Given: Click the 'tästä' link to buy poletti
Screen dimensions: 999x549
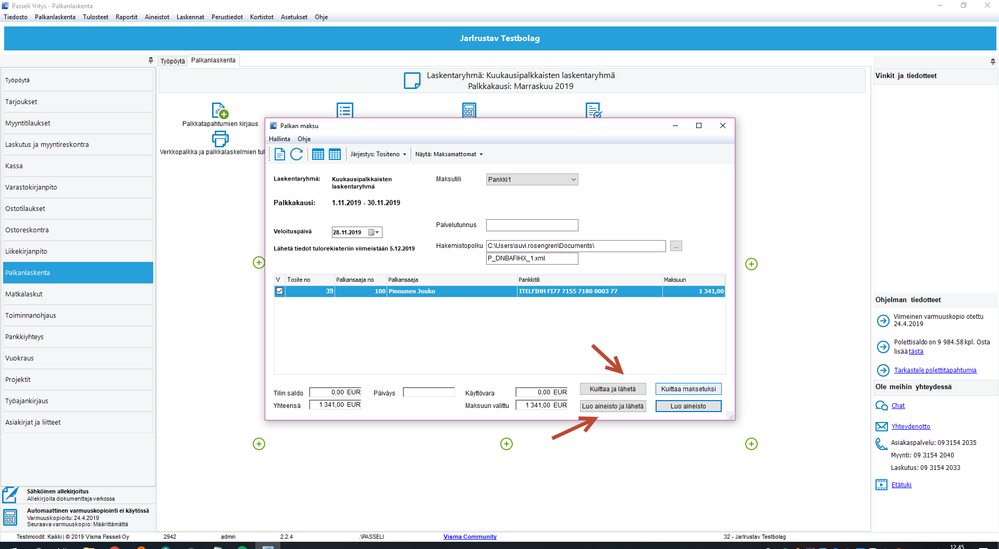Looking at the screenshot, I should tap(916, 352).
